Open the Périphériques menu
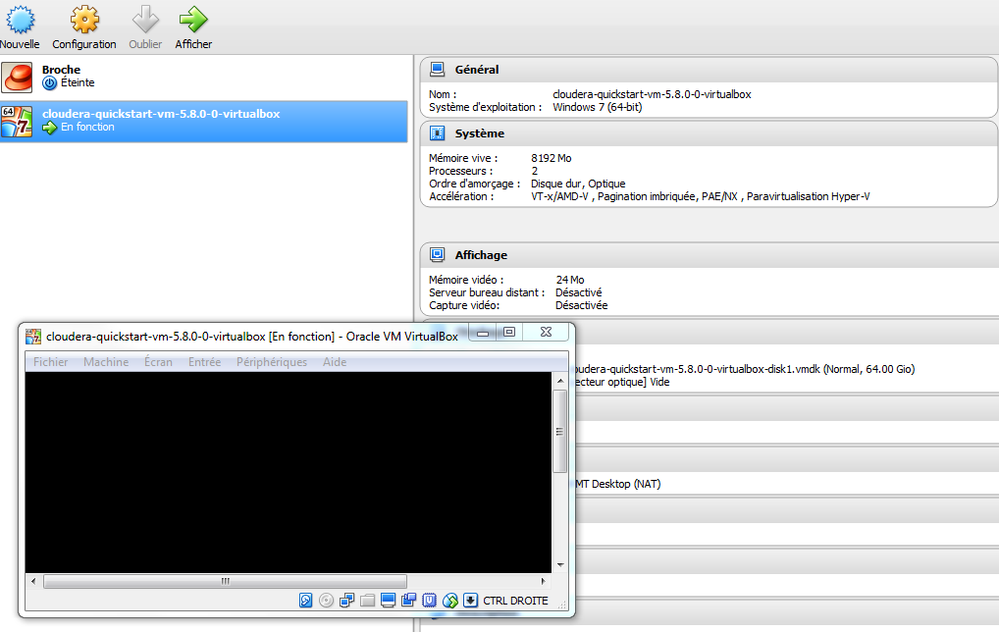Image resolution: width=999 pixels, height=632 pixels. (271, 362)
